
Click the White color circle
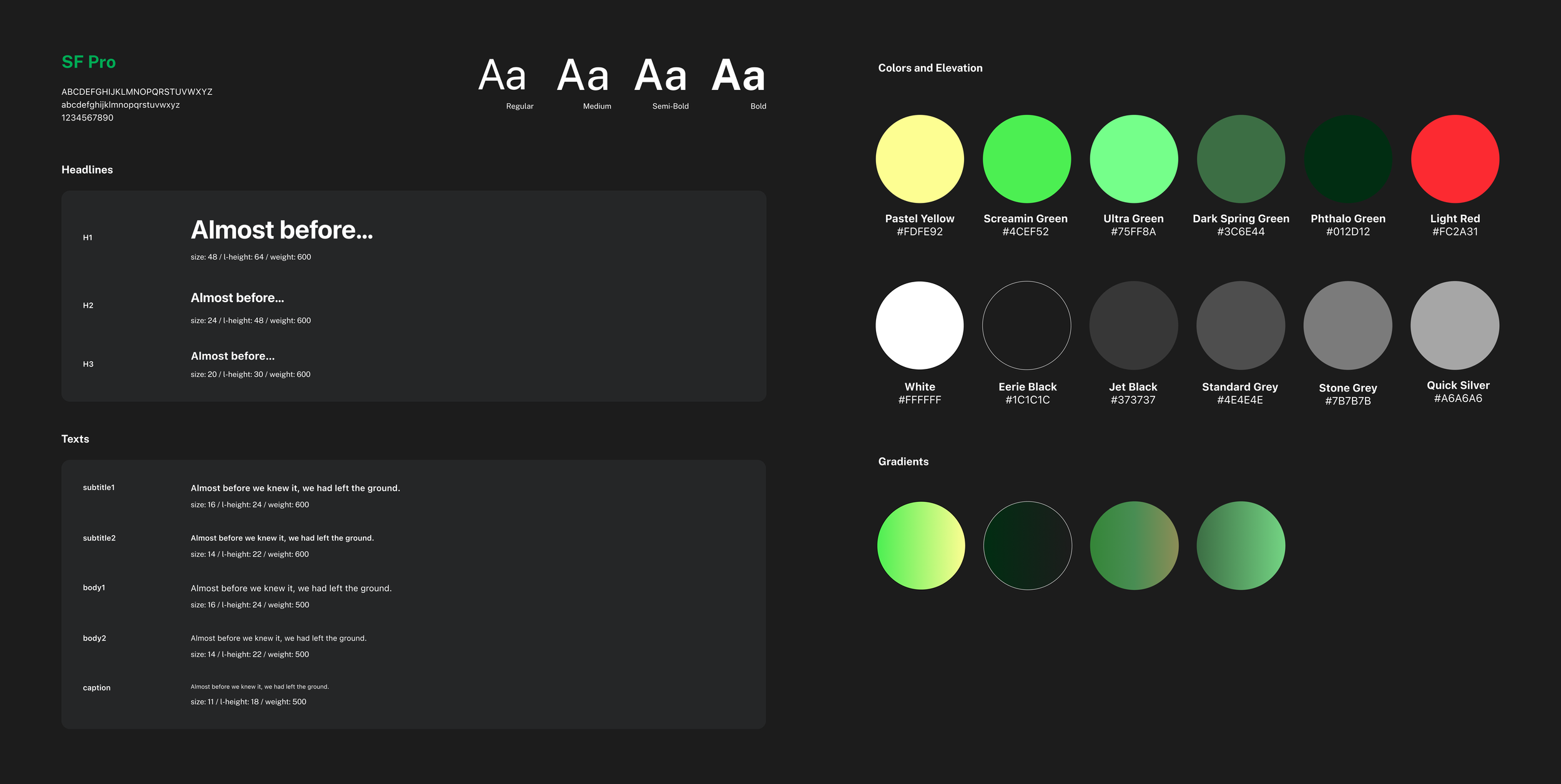[x=919, y=325]
